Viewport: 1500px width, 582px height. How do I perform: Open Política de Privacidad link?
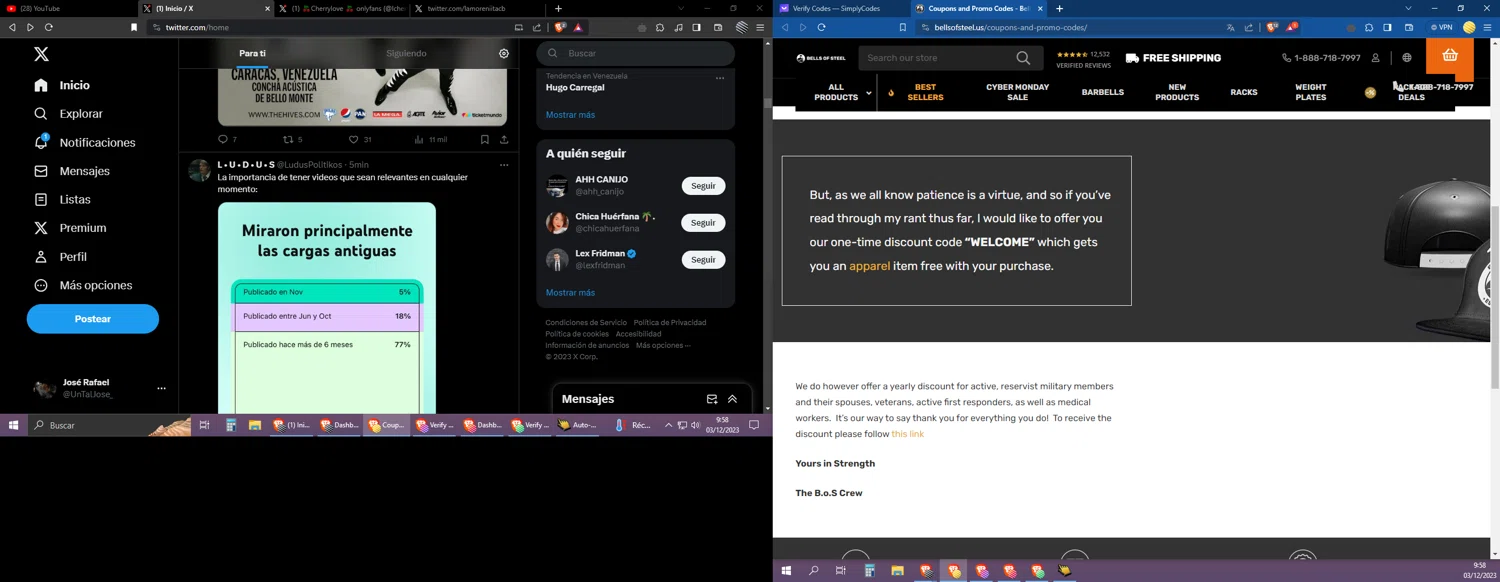(x=670, y=323)
